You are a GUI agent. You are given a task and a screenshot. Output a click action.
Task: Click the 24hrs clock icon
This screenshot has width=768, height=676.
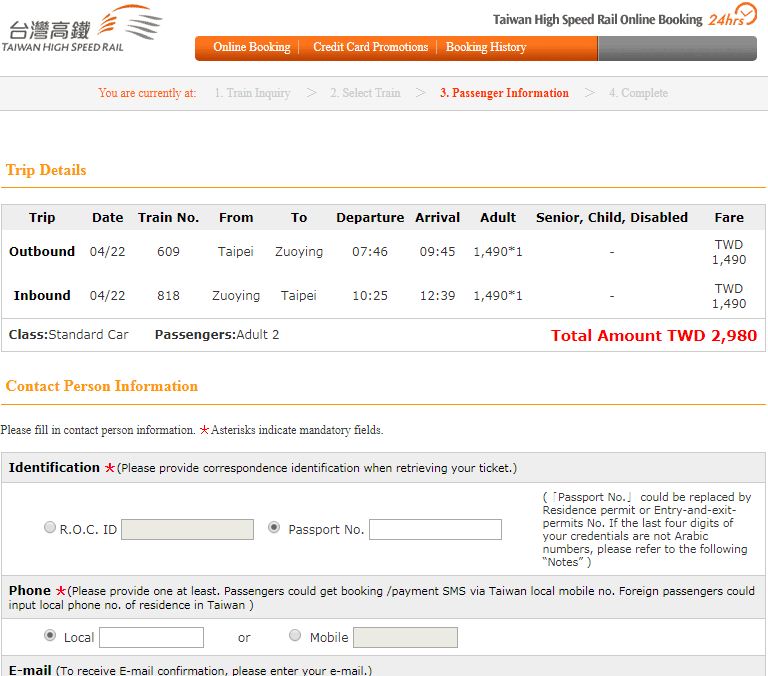[734, 16]
